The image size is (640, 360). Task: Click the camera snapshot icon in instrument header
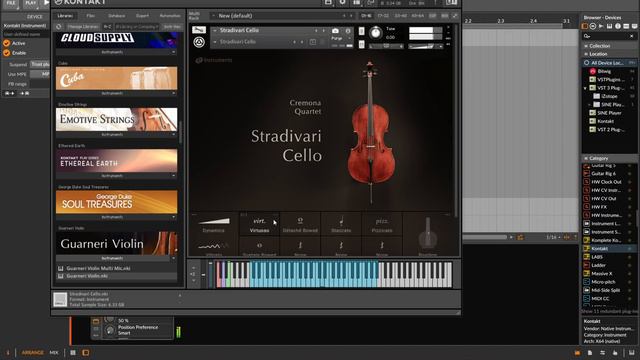pyautogui.click(x=335, y=31)
